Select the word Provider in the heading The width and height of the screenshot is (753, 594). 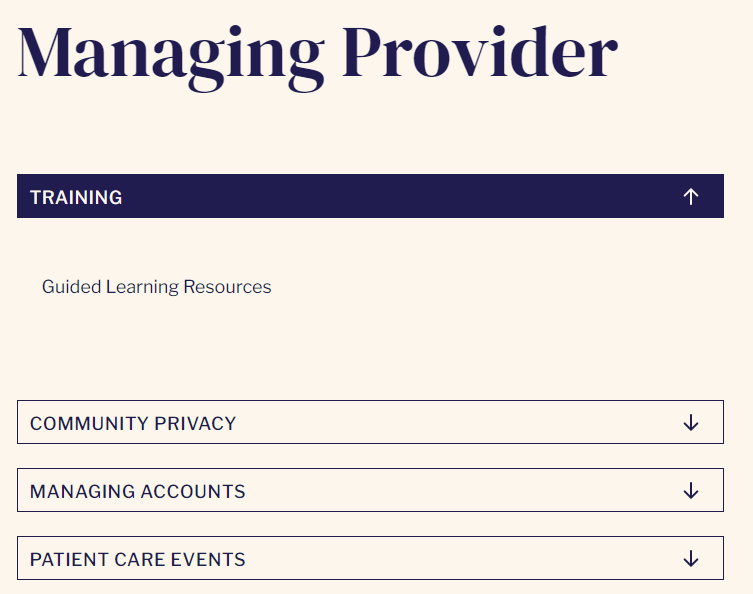(x=480, y=52)
